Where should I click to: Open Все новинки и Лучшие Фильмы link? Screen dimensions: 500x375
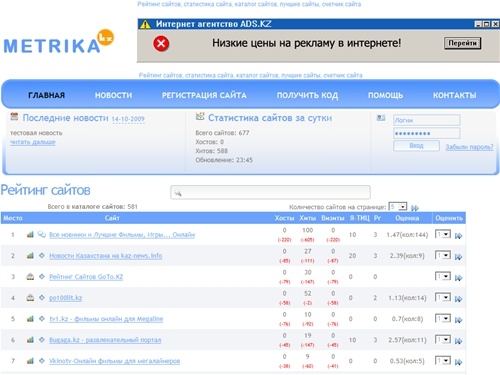tap(122, 235)
